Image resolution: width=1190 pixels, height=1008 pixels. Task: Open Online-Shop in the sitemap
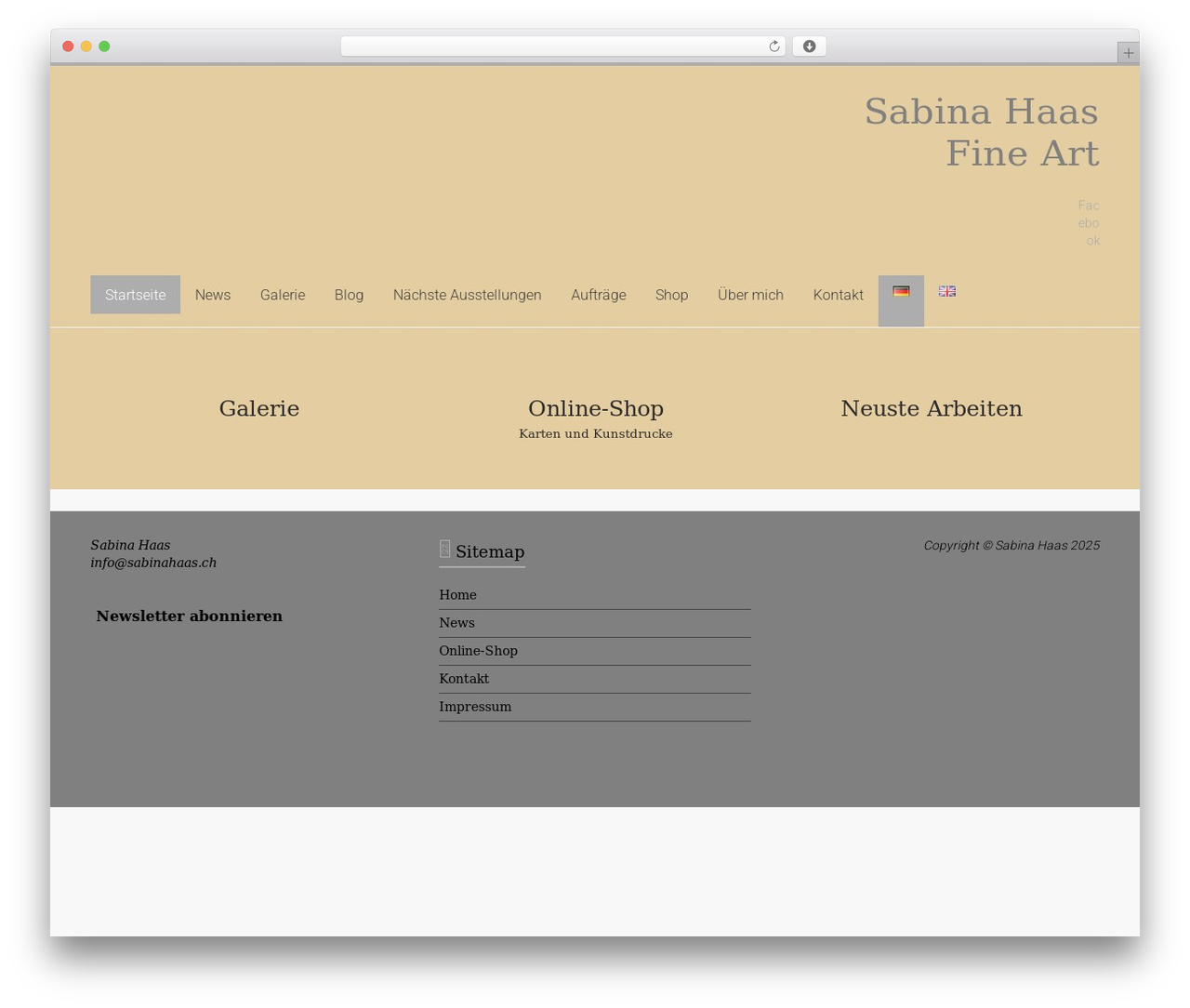point(478,651)
